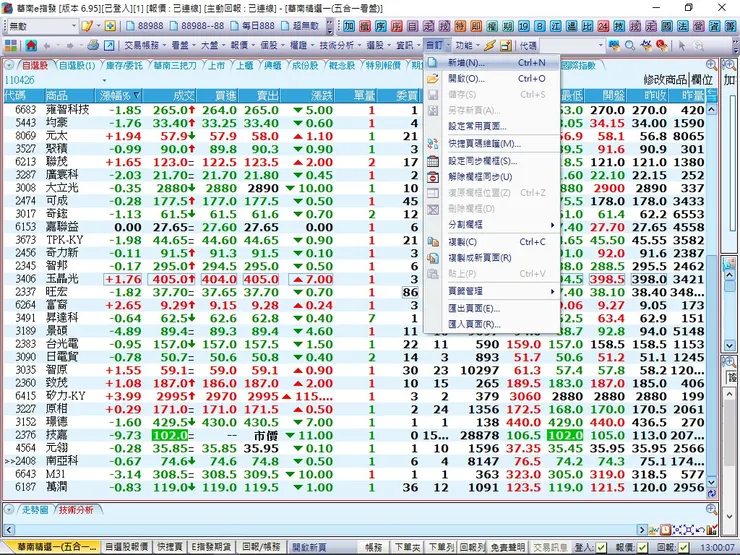Toggle the 報價 status checkbox
This screenshot has height=555, width=740.
click(x=642, y=547)
